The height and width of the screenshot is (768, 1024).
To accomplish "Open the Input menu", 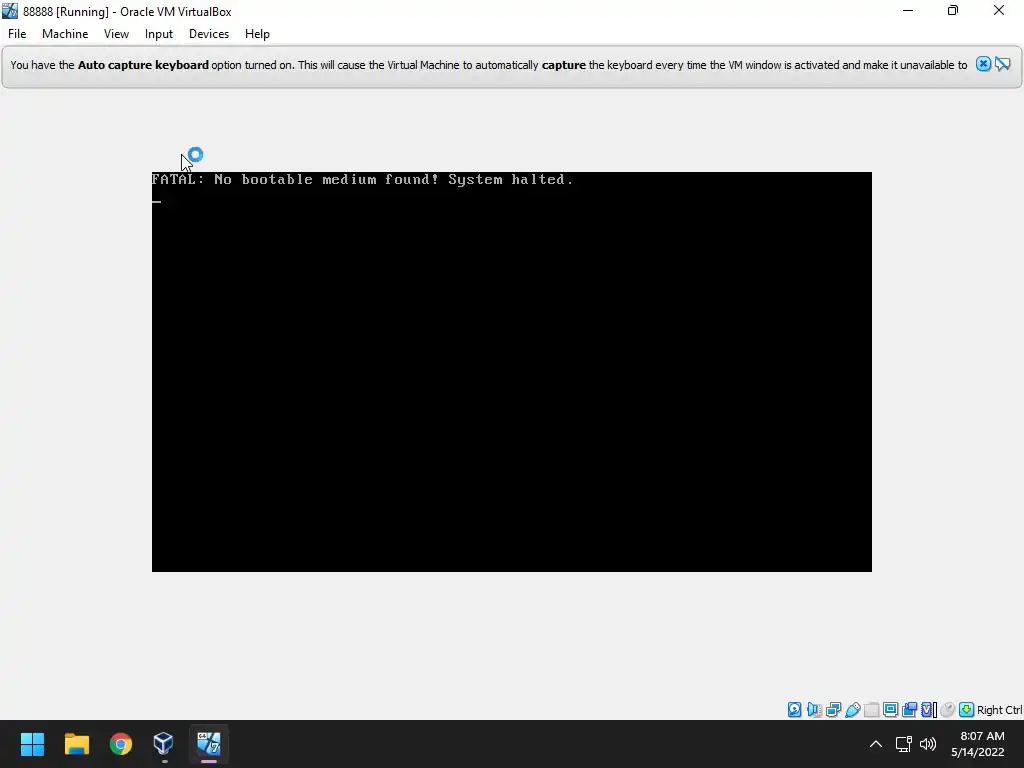I will tap(159, 34).
